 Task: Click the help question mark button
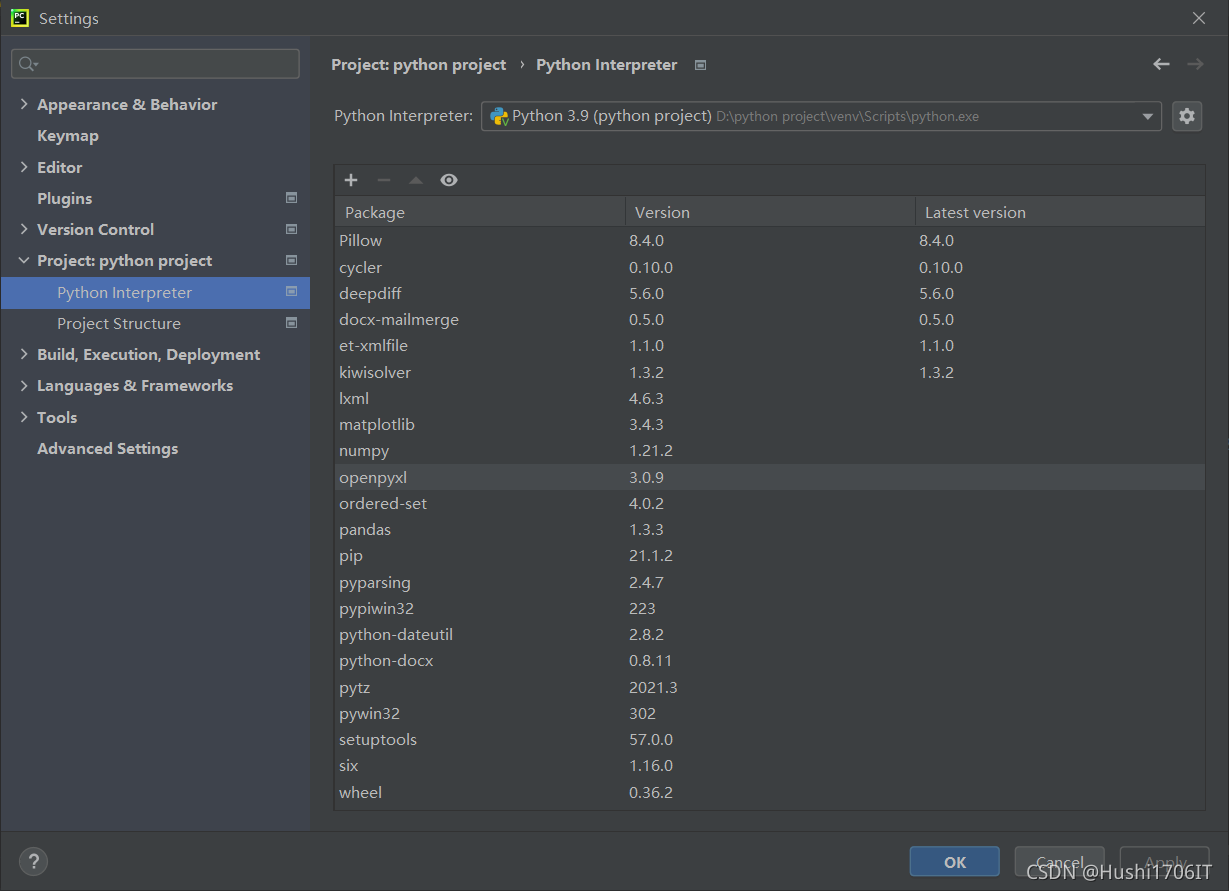pyautogui.click(x=33, y=861)
